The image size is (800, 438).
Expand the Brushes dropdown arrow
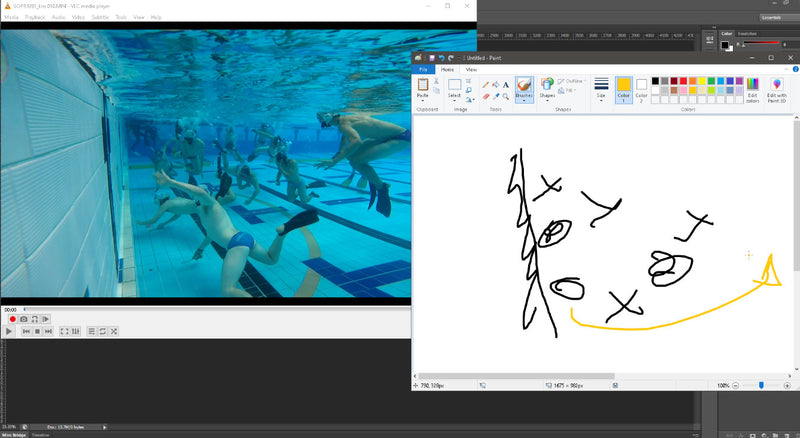(x=524, y=101)
